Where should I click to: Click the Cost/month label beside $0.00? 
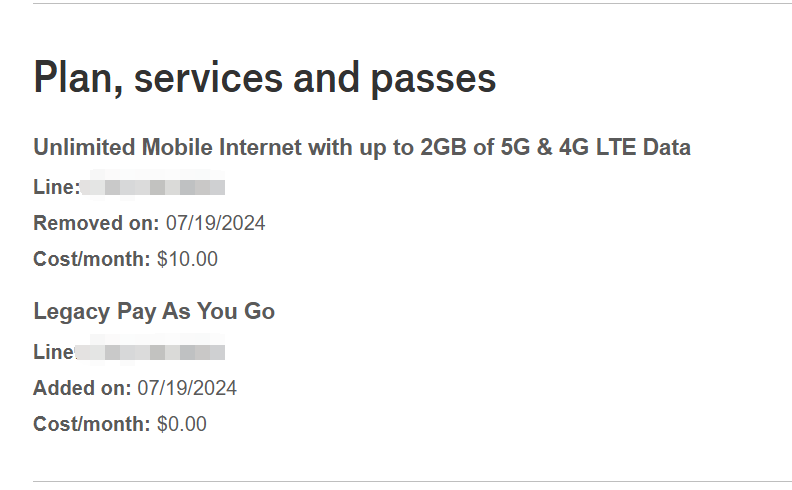(91, 424)
